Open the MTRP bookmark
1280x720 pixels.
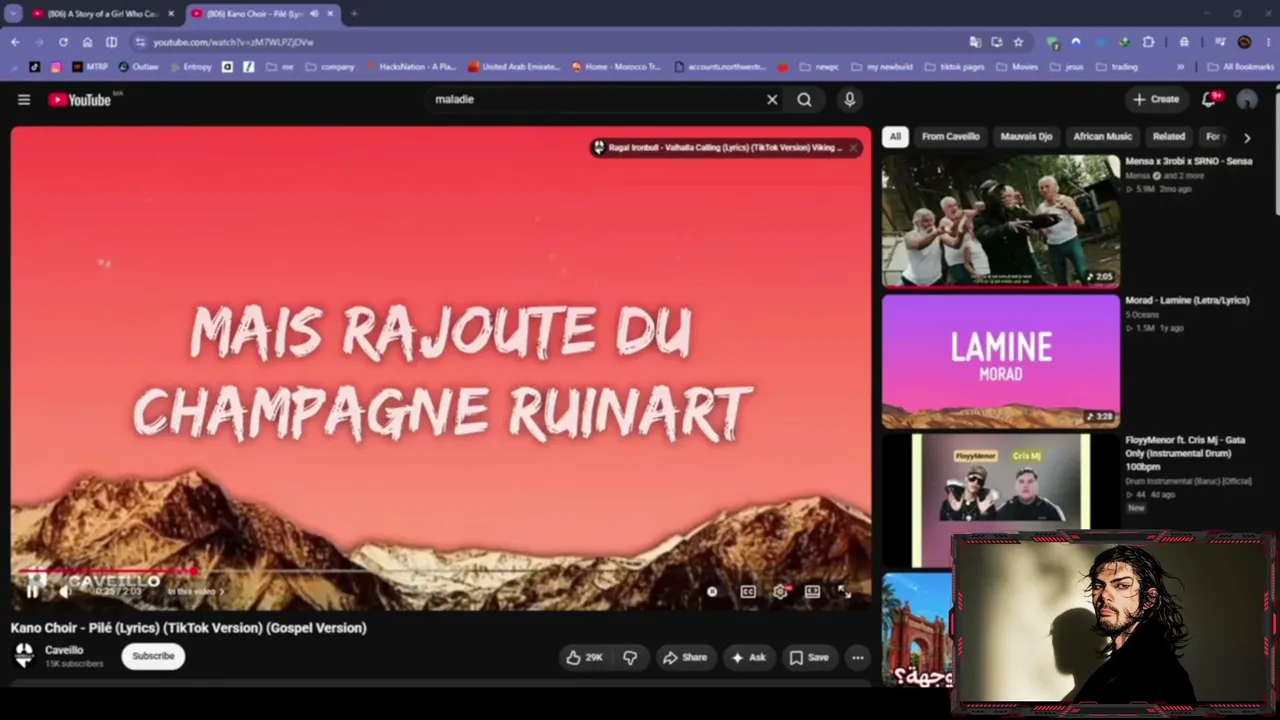[x=90, y=67]
